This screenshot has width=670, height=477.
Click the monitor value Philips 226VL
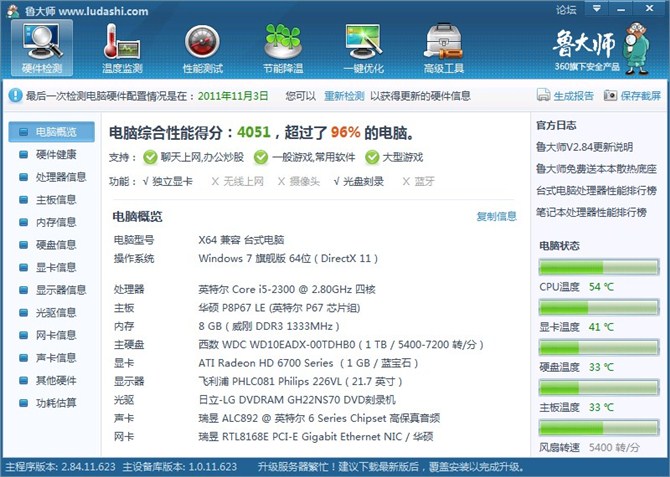(300, 381)
